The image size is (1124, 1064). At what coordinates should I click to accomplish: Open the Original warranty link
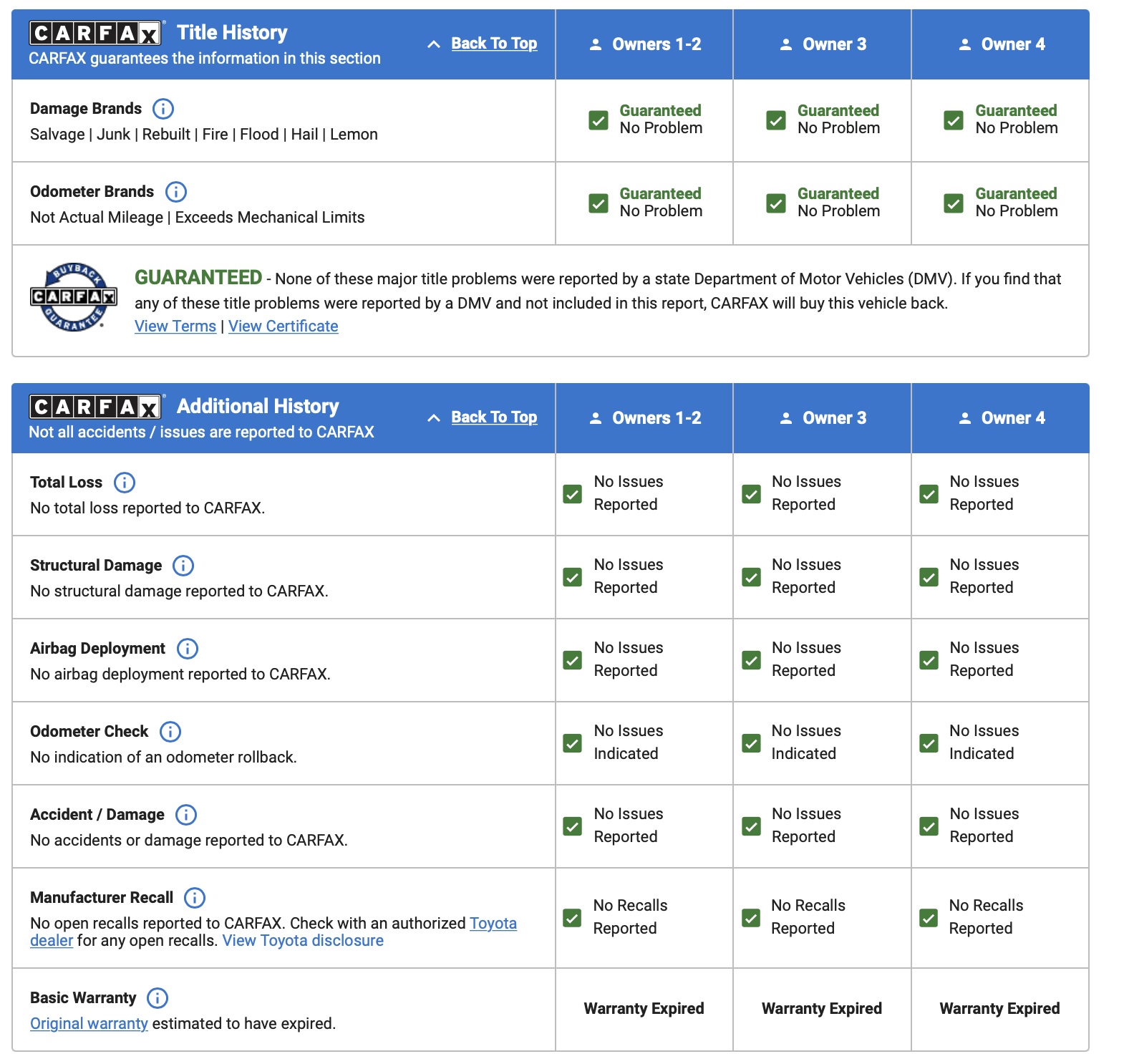(x=89, y=1024)
